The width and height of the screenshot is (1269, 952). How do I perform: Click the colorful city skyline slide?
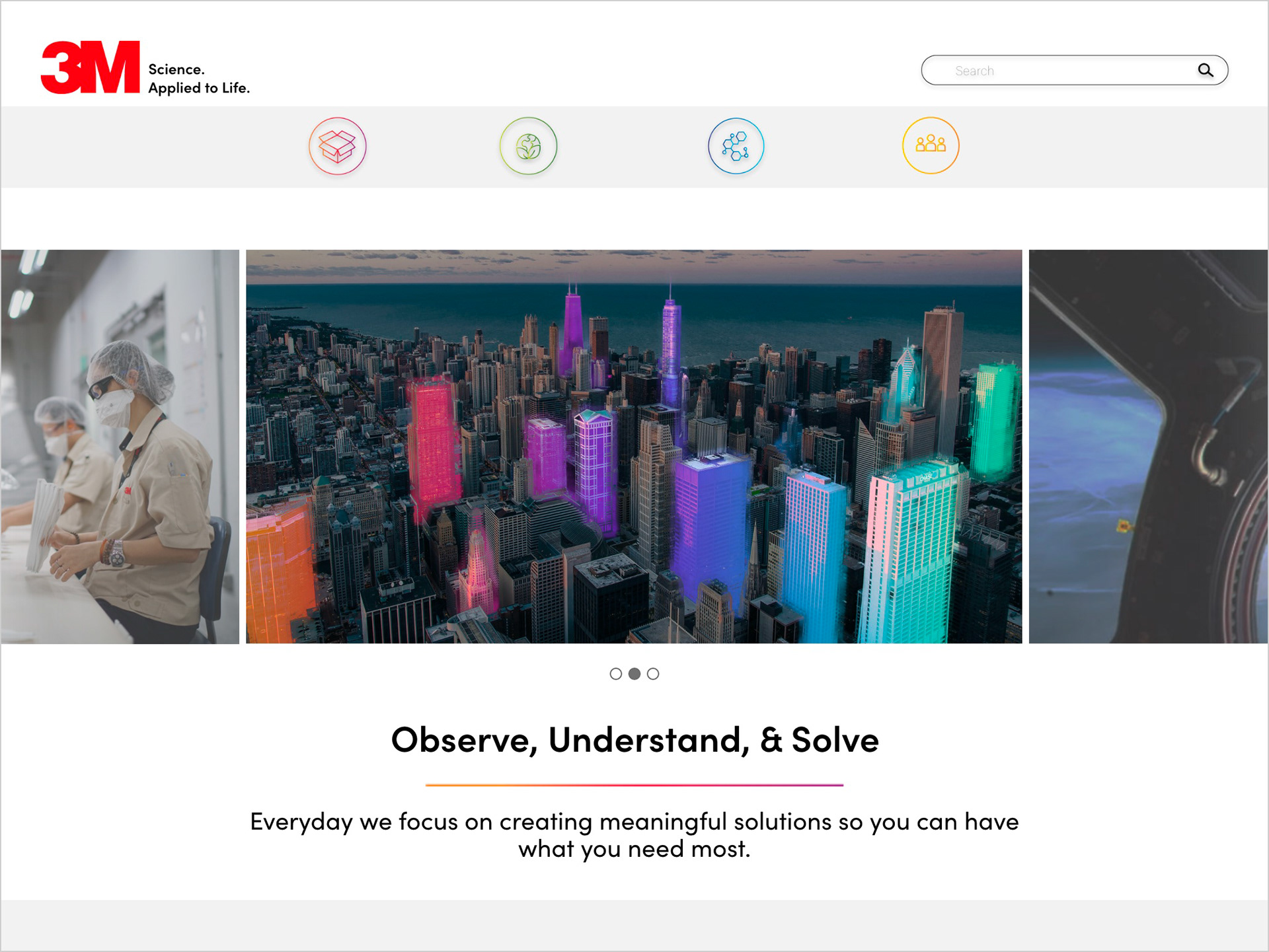tap(634, 447)
